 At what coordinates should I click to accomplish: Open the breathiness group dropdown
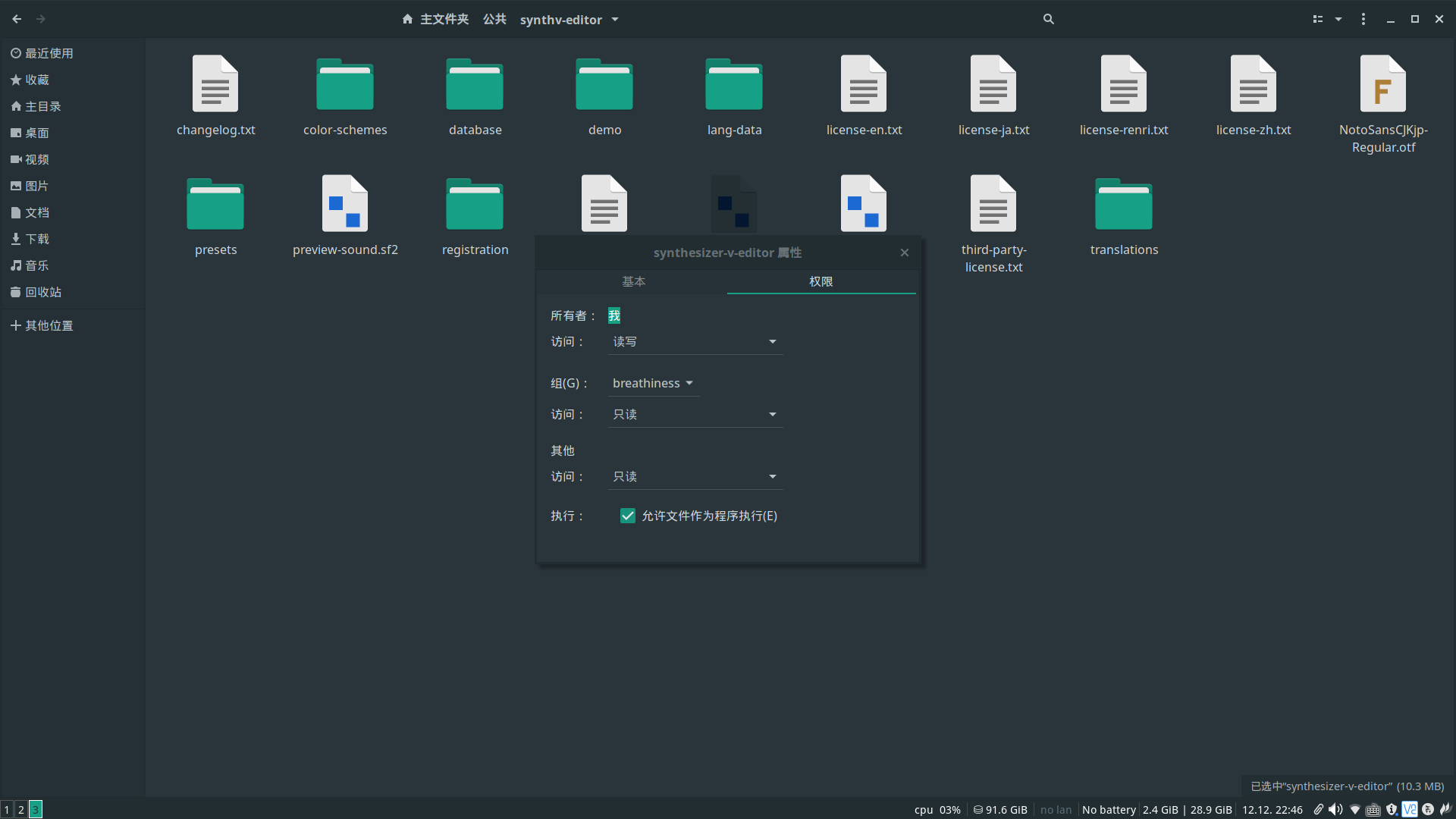652,384
